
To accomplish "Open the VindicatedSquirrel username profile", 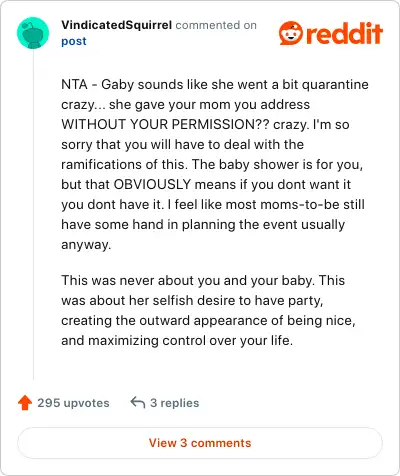I will 117,25.
